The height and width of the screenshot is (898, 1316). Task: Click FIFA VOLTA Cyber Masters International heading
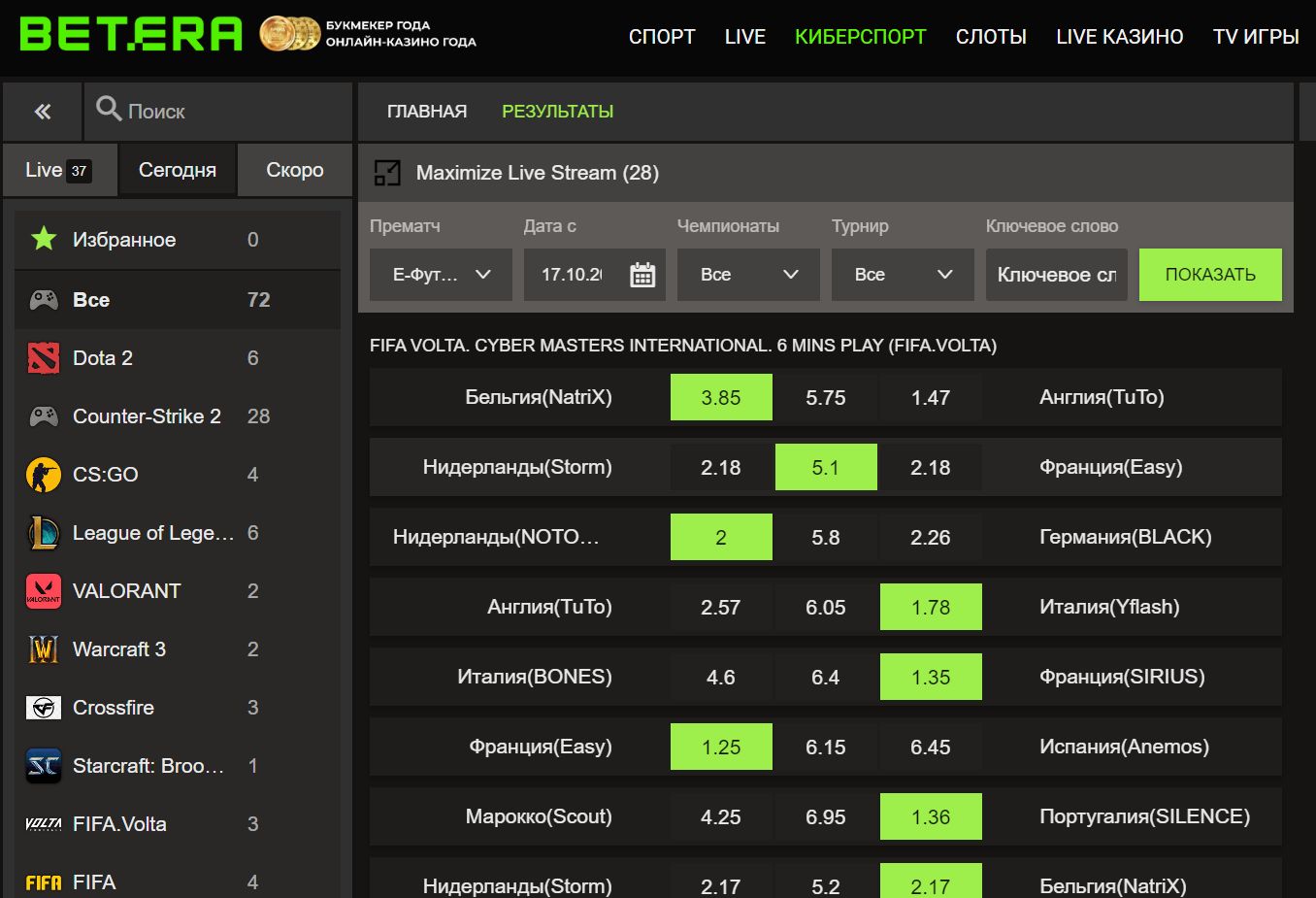pos(683,346)
